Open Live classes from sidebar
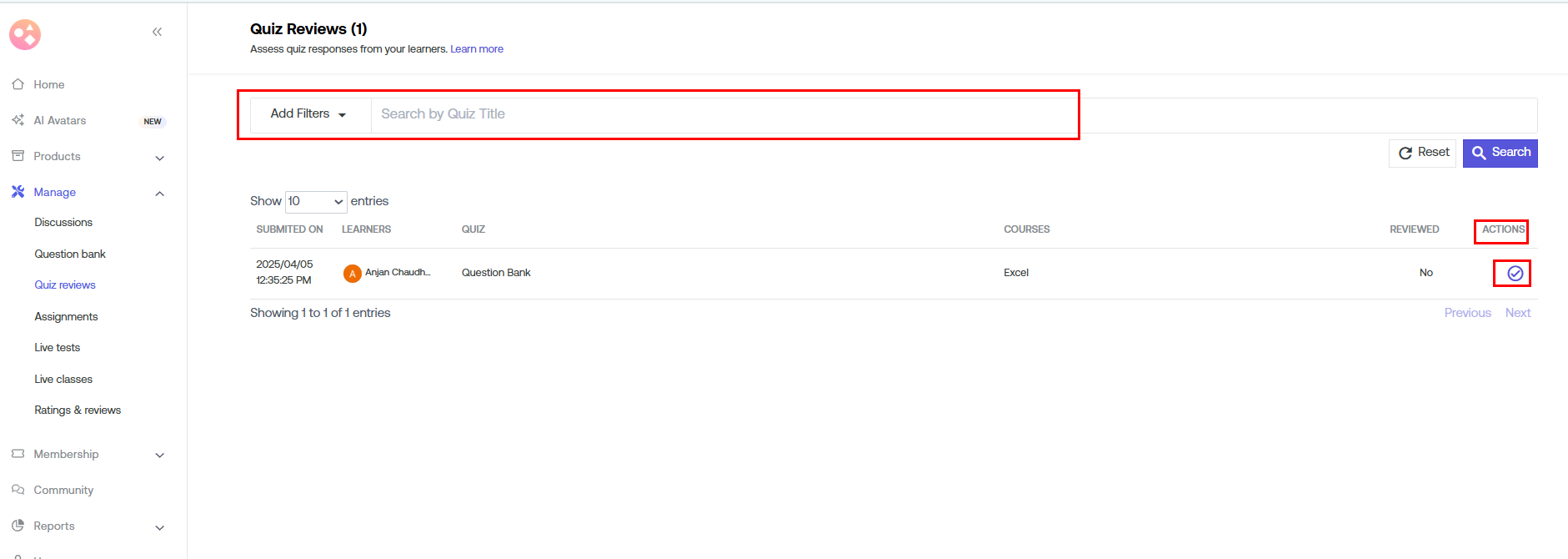Viewport: 1568px width, 559px height. [63, 379]
